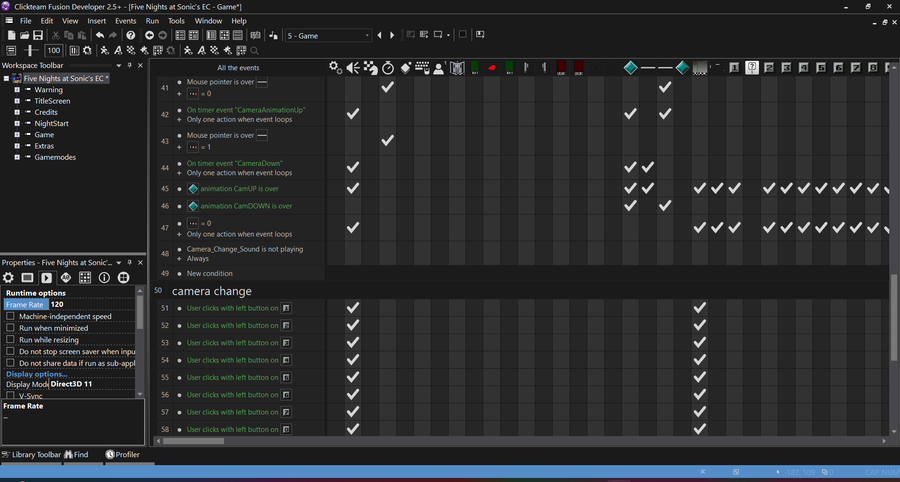Click the Display options link
This screenshot has height=482, width=900.
click(x=37, y=374)
